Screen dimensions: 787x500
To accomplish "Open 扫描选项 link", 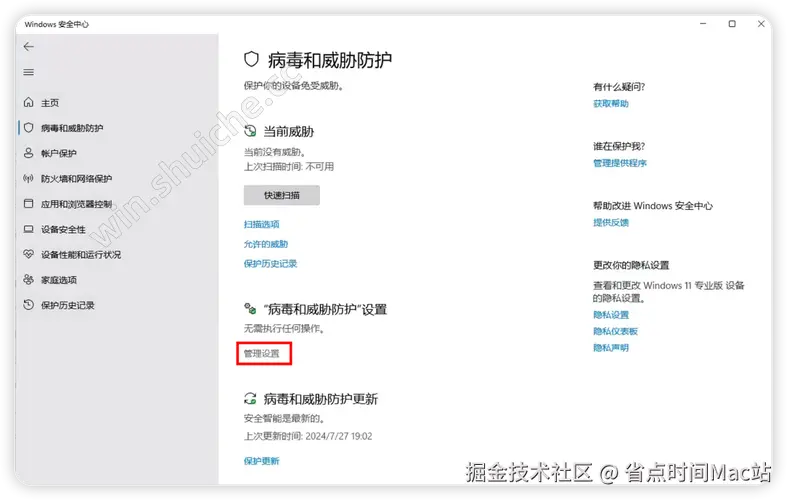I will pos(261,224).
